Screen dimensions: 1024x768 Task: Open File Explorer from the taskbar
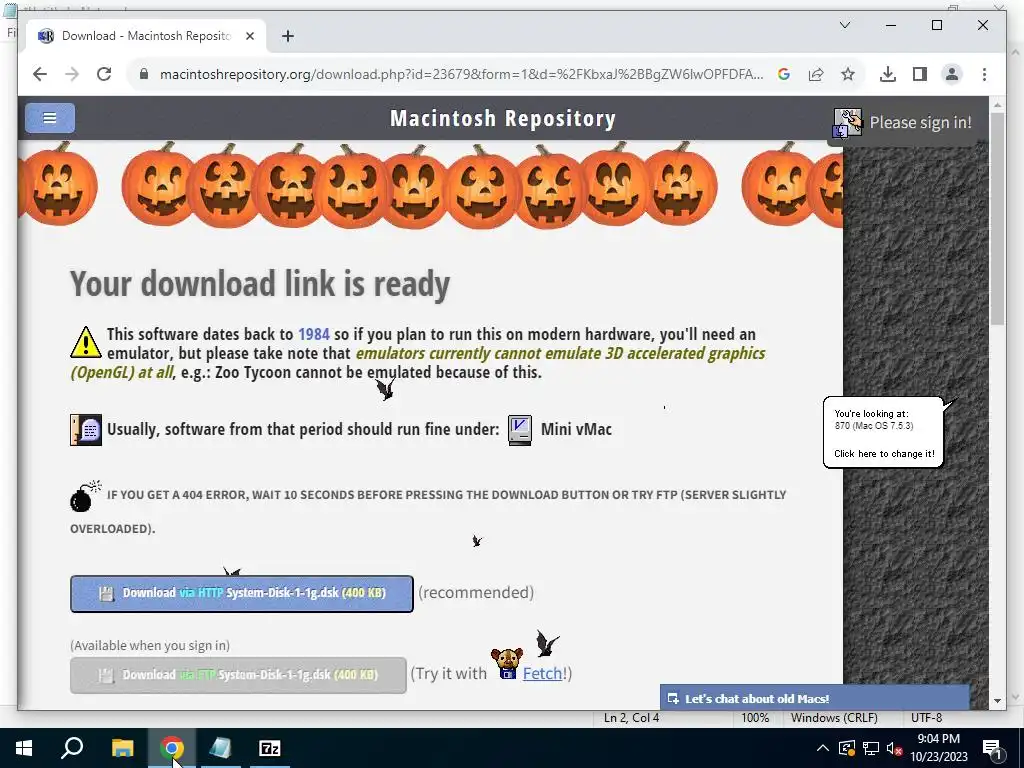click(122, 748)
